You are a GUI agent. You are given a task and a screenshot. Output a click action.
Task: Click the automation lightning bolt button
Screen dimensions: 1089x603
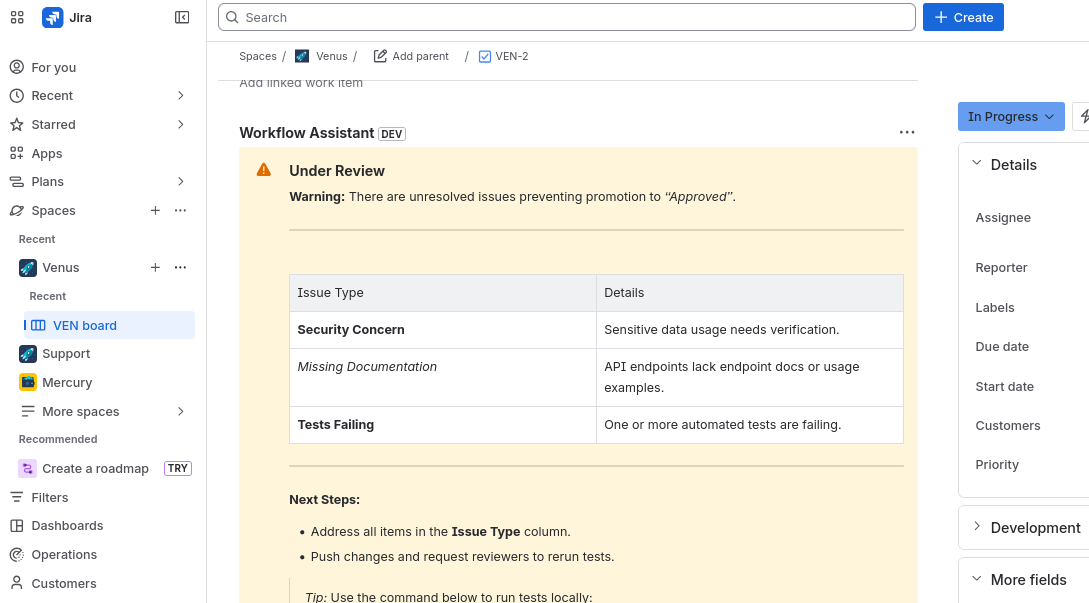tap(1082, 117)
